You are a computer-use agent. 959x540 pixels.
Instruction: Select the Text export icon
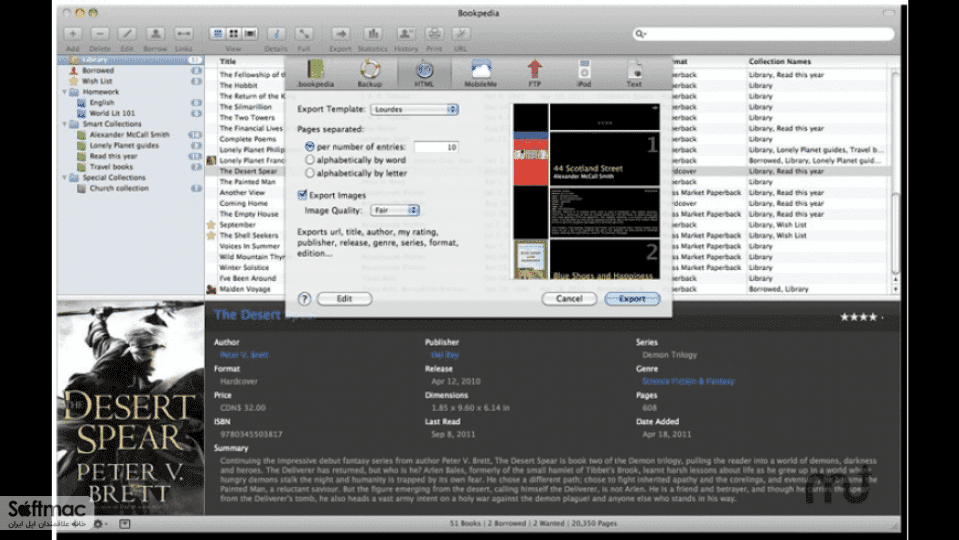click(634, 69)
